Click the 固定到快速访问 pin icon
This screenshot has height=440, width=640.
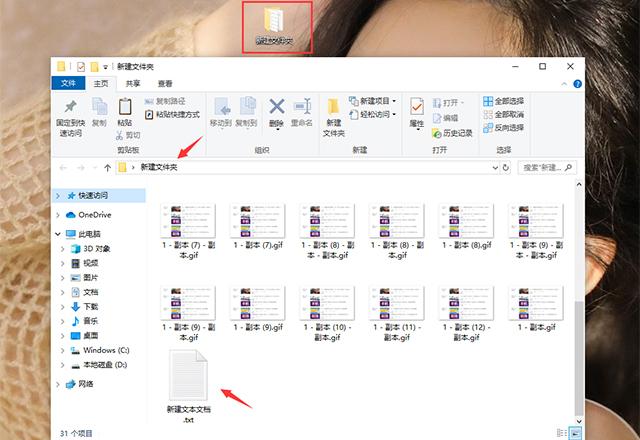(x=70, y=108)
